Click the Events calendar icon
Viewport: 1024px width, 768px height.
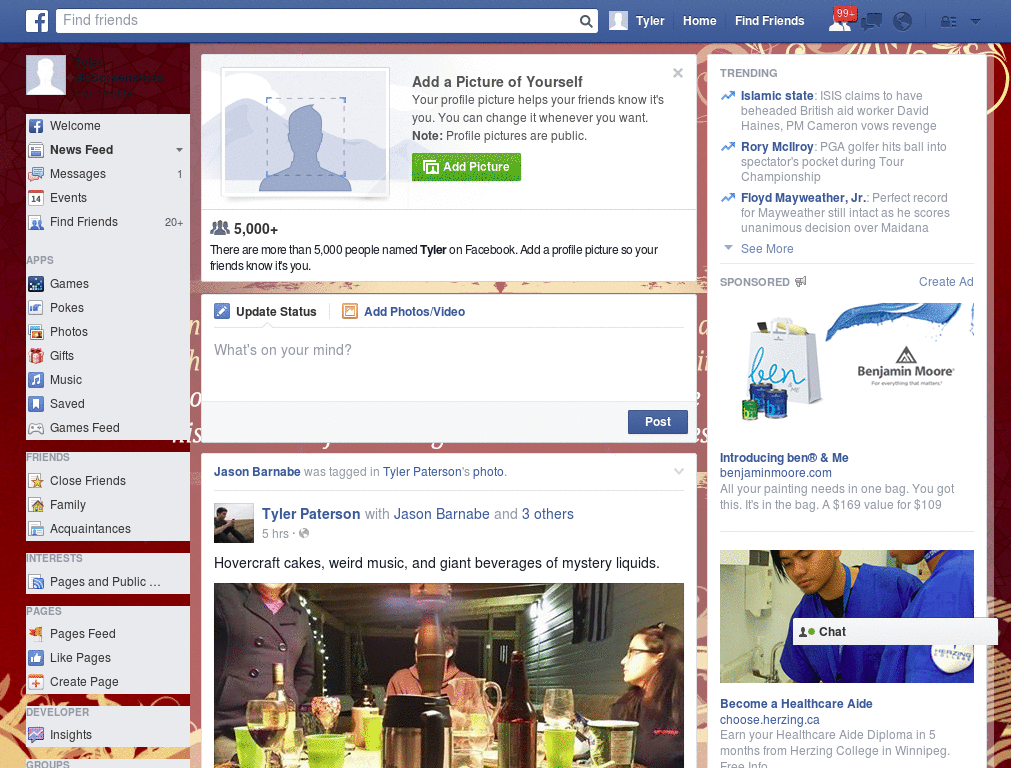[36, 198]
